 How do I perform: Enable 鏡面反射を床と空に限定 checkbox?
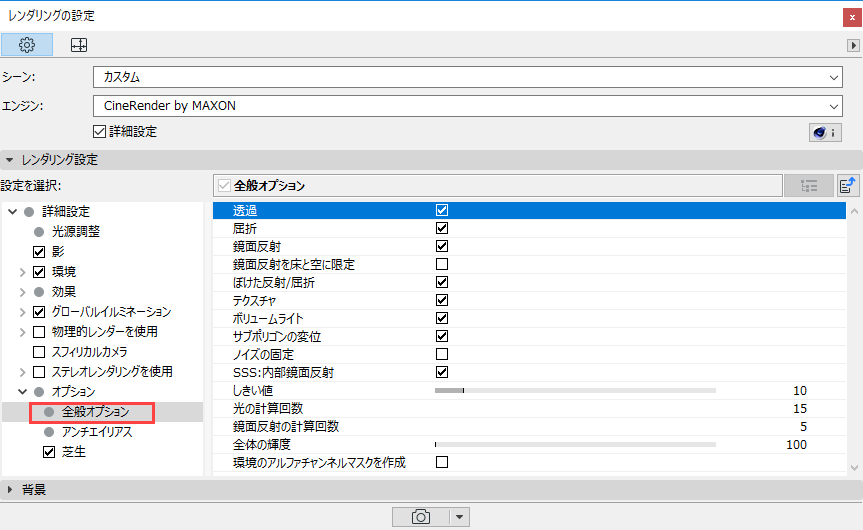click(441, 264)
